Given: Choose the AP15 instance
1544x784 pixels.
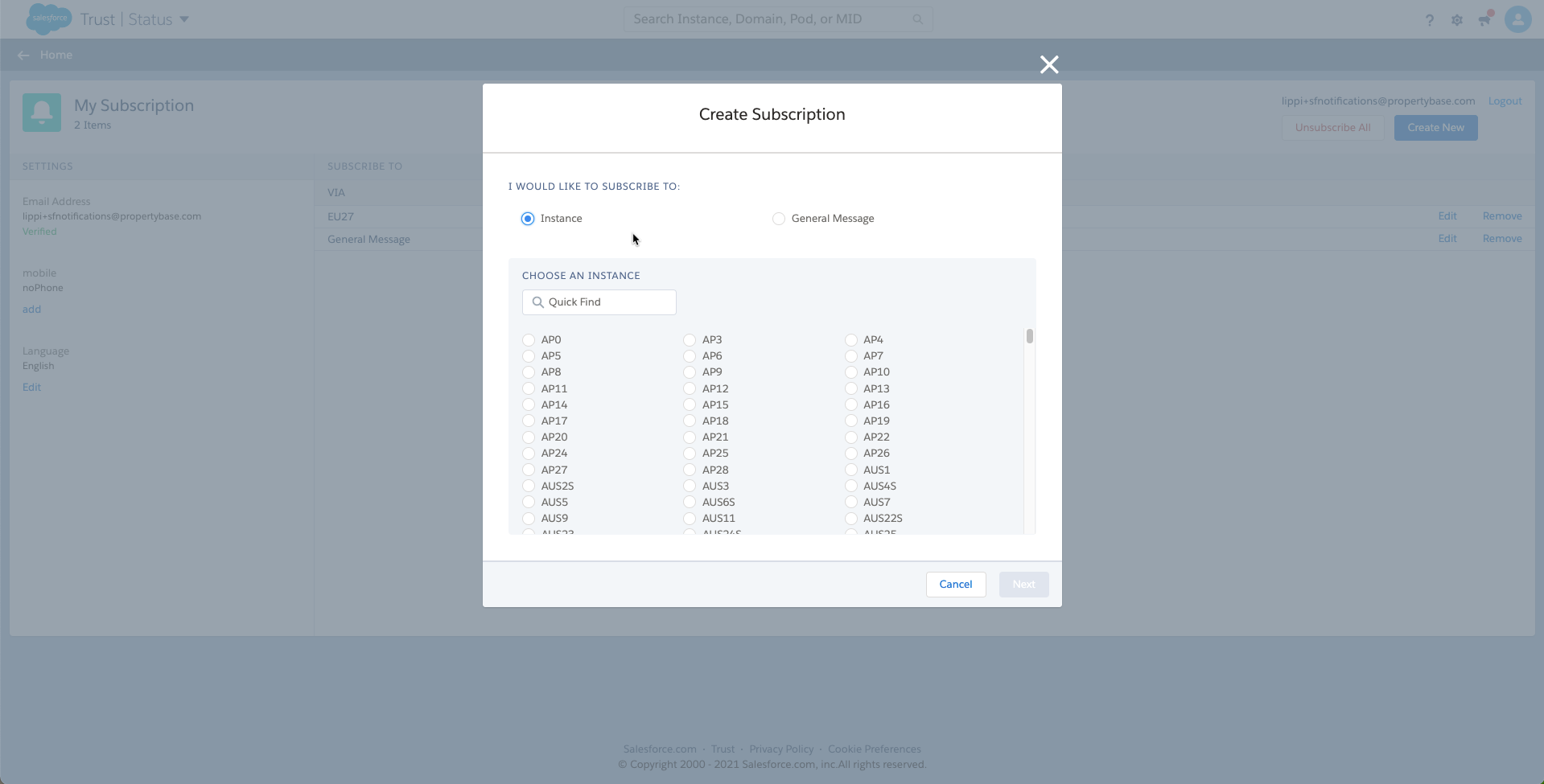Looking at the screenshot, I should (690, 404).
